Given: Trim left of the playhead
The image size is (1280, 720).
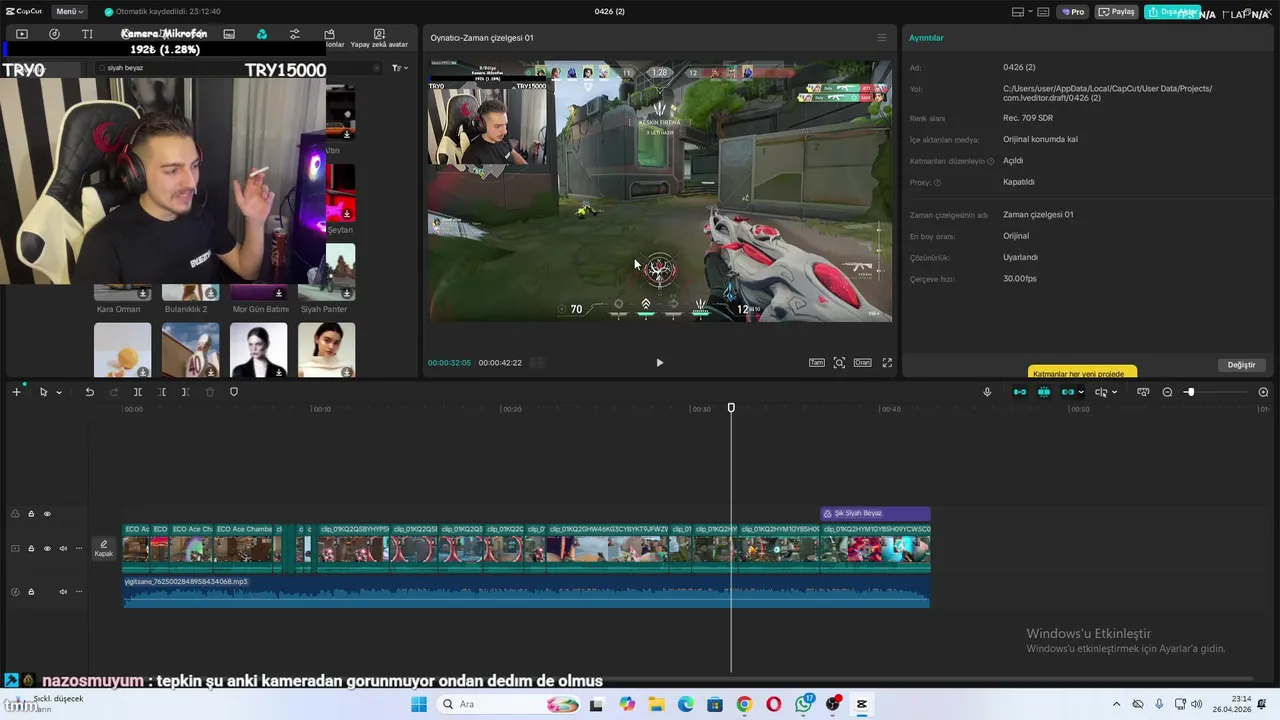Looking at the screenshot, I should click(x=162, y=392).
